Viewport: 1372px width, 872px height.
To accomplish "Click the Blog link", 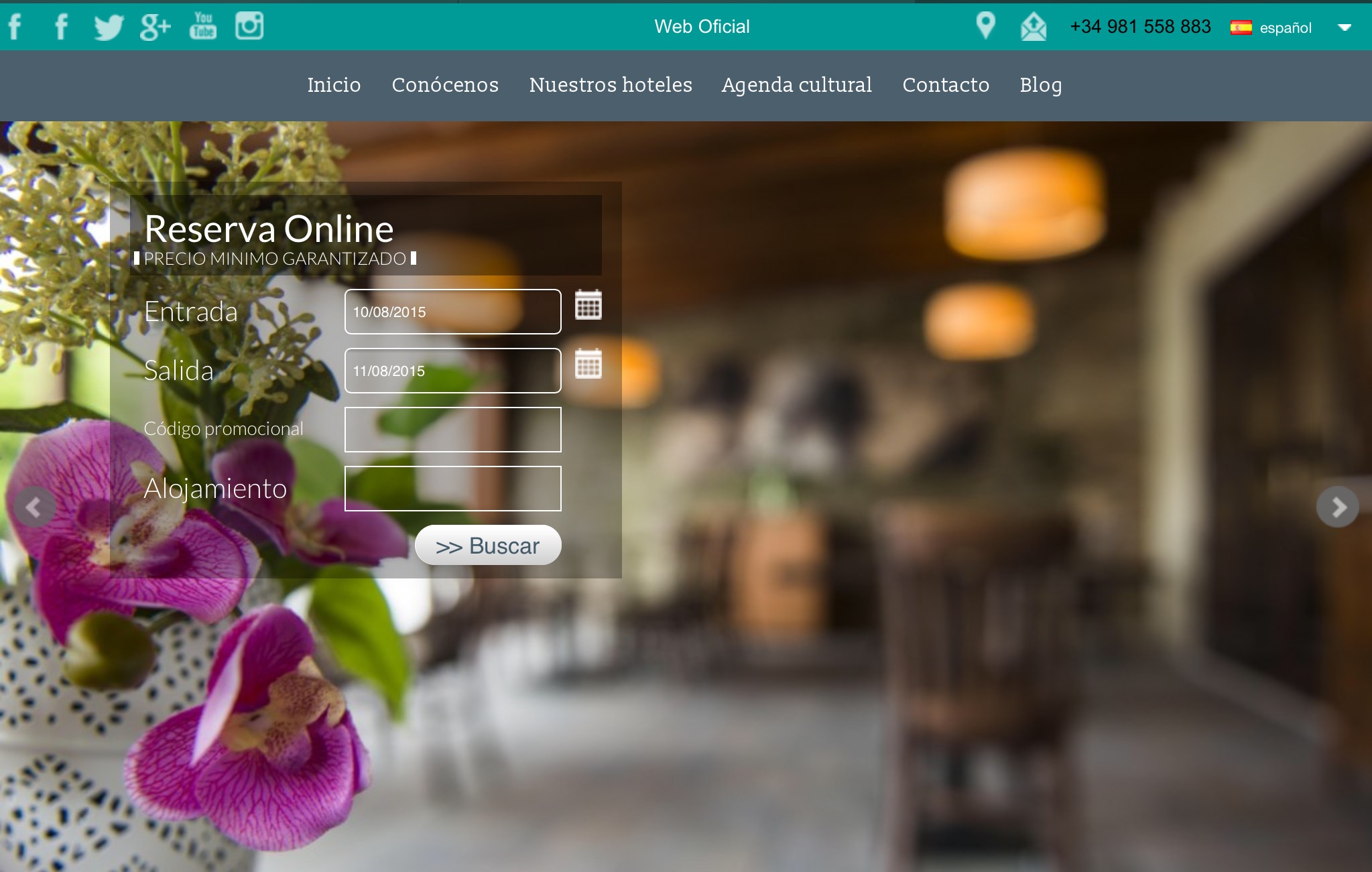I will [x=1040, y=85].
